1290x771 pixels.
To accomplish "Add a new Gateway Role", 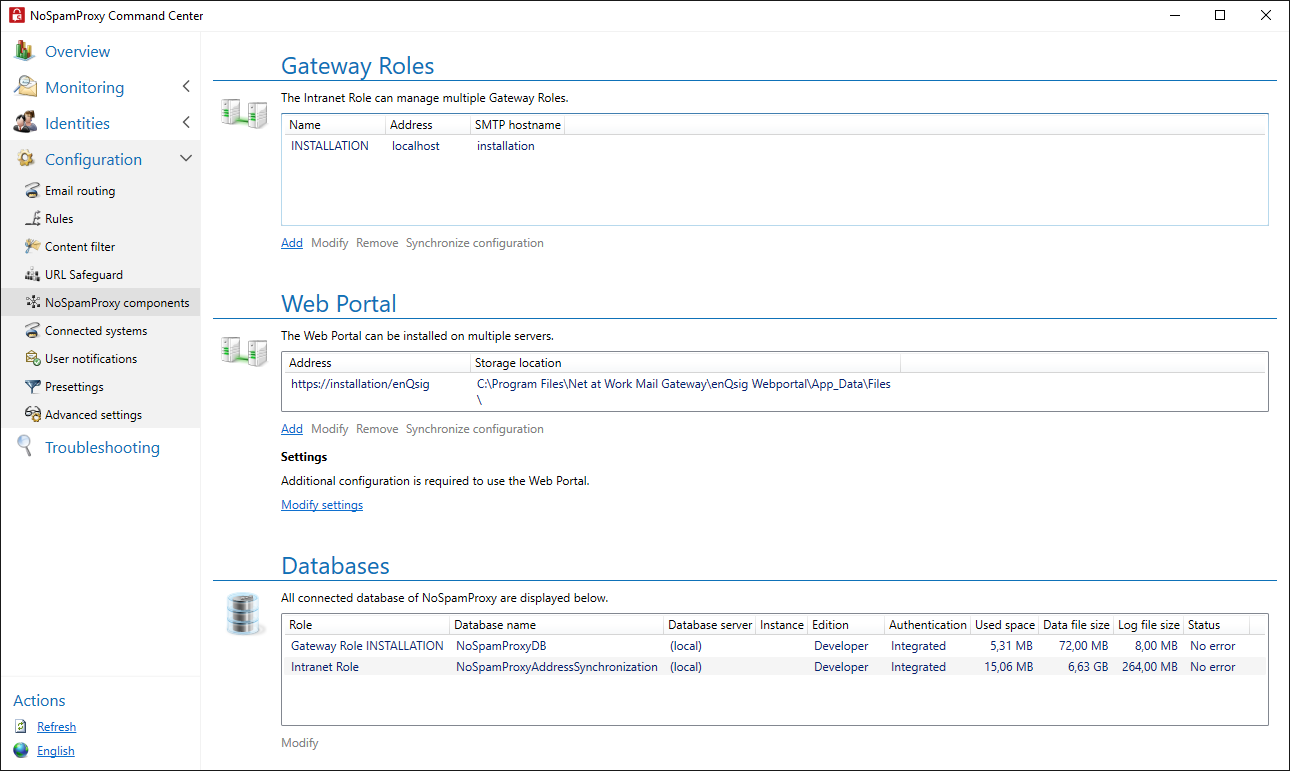I will [x=292, y=243].
